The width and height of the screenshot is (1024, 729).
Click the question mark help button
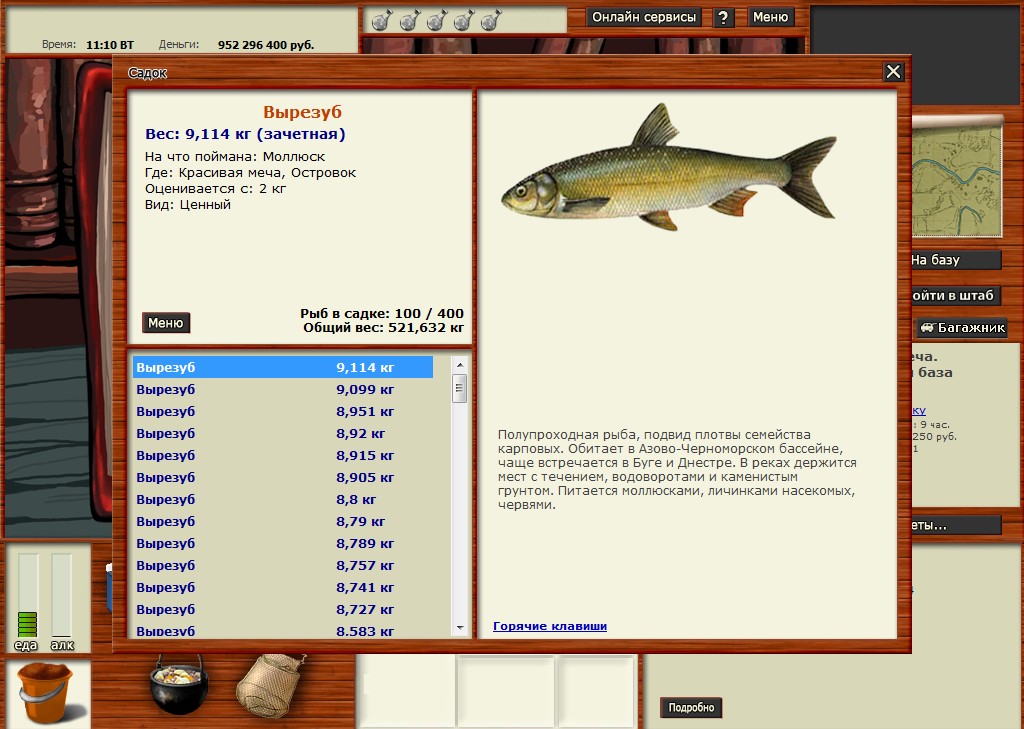pyautogui.click(x=723, y=18)
